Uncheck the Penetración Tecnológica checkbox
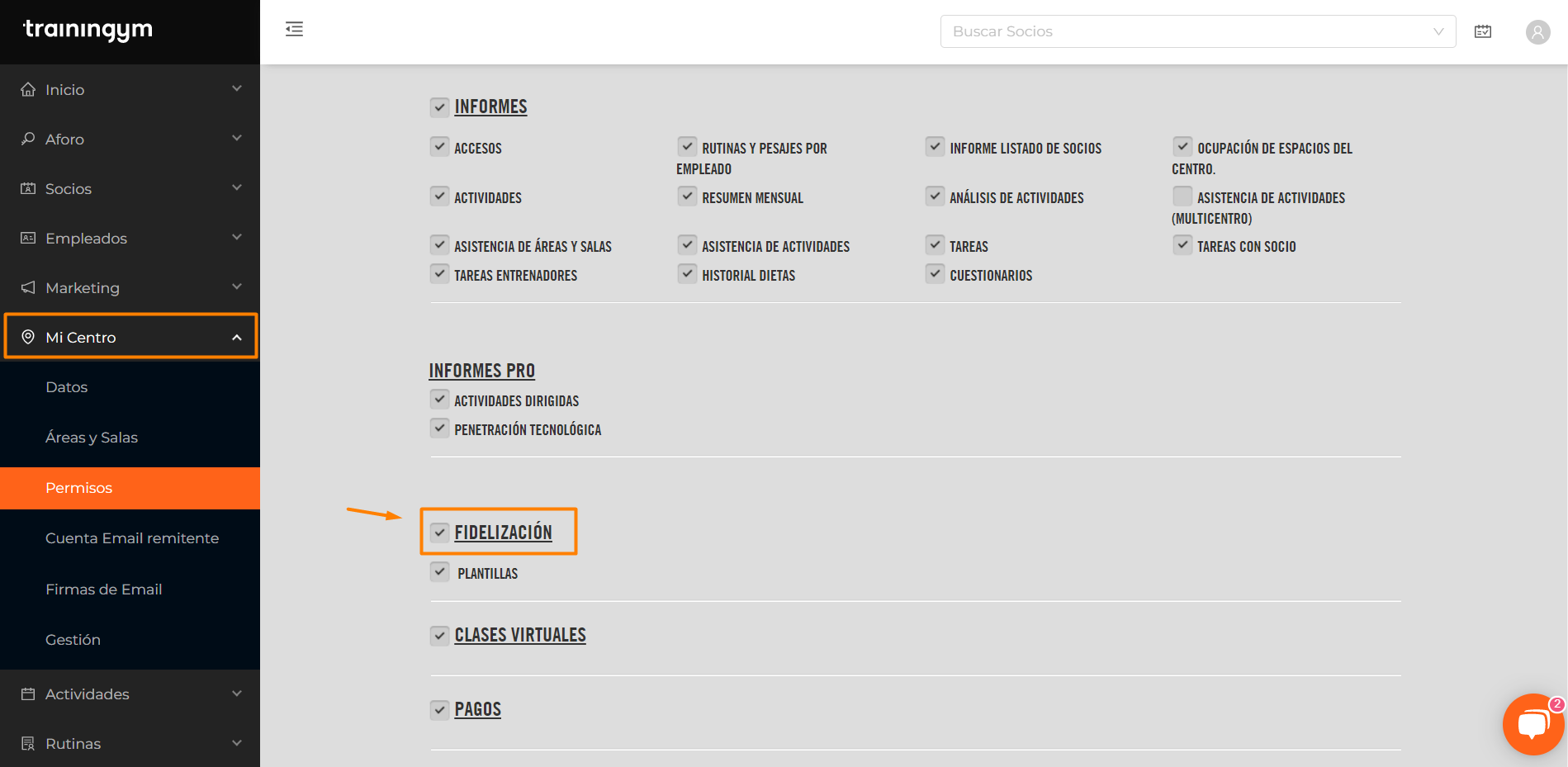Image resolution: width=1568 pixels, height=767 pixels. tap(440, 428)
